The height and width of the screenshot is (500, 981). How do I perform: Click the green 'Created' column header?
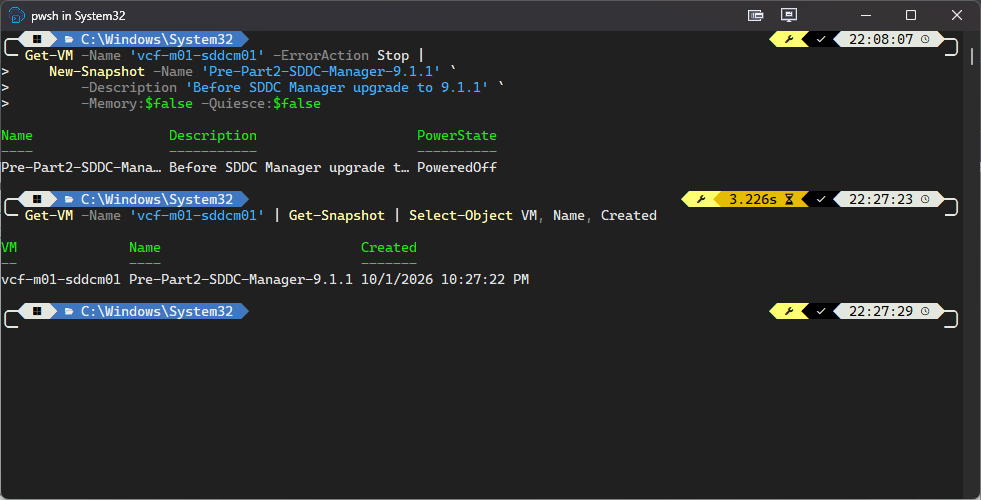pos(389,247)
